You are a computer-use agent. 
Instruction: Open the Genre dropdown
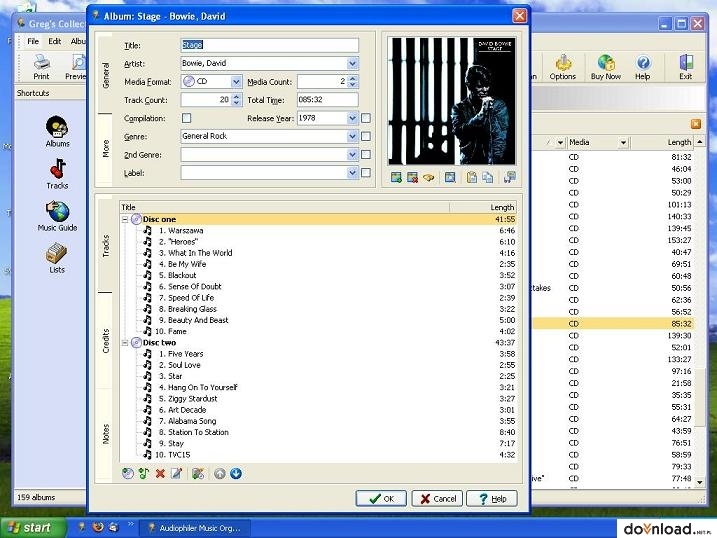point(352,136)
